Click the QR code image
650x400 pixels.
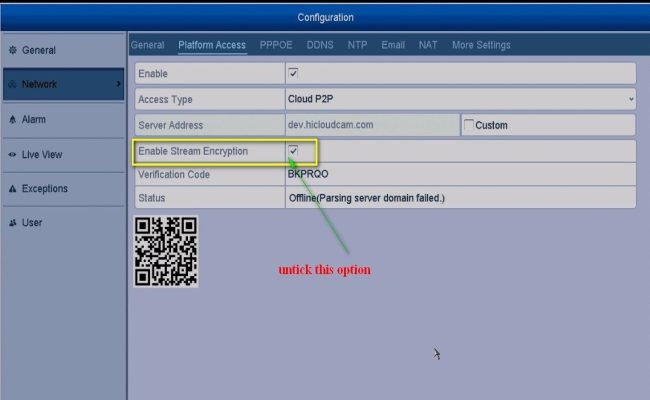pyautogui.click(x=166, y=251)
